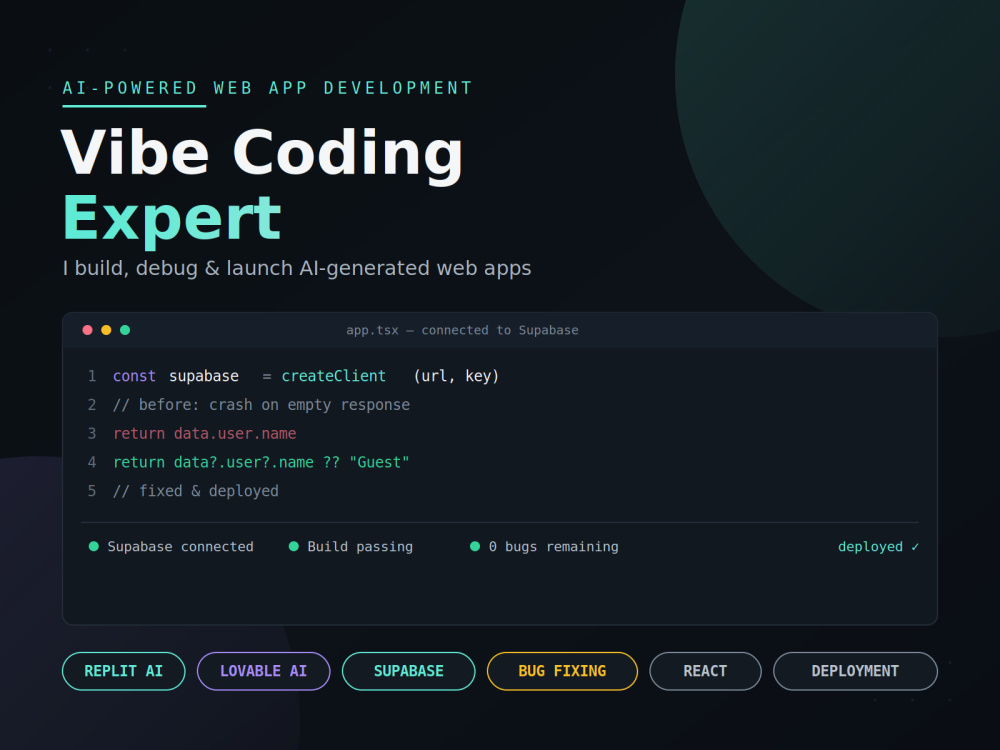Click the red window dot in code card
This screenshot has width=1000, height=750.
click(x=87, y=330)
